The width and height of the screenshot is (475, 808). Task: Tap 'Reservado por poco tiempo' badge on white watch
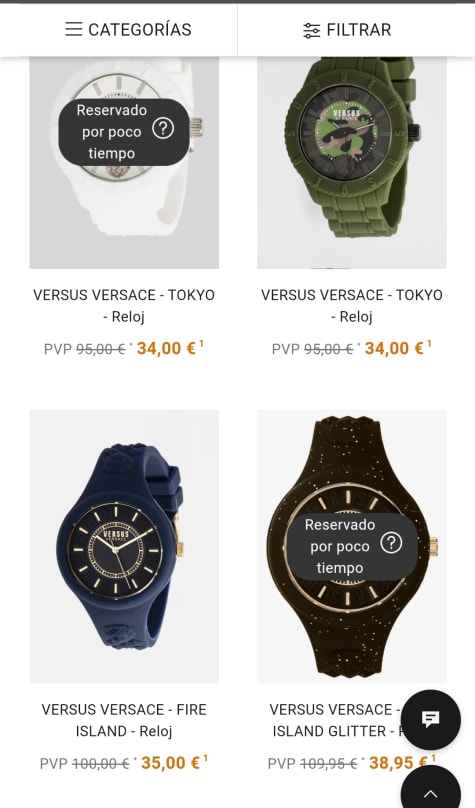point(124,132)
